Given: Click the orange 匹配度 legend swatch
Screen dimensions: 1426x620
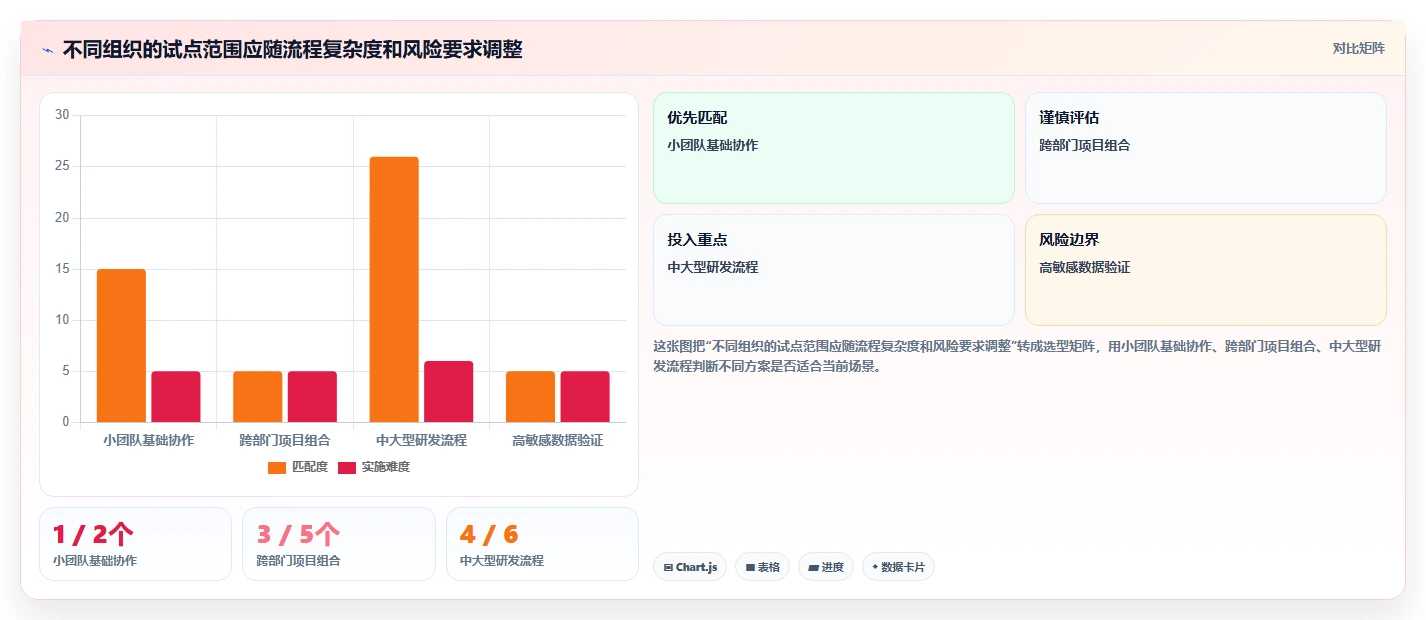Looking at the screenshot, I should 277,467.
